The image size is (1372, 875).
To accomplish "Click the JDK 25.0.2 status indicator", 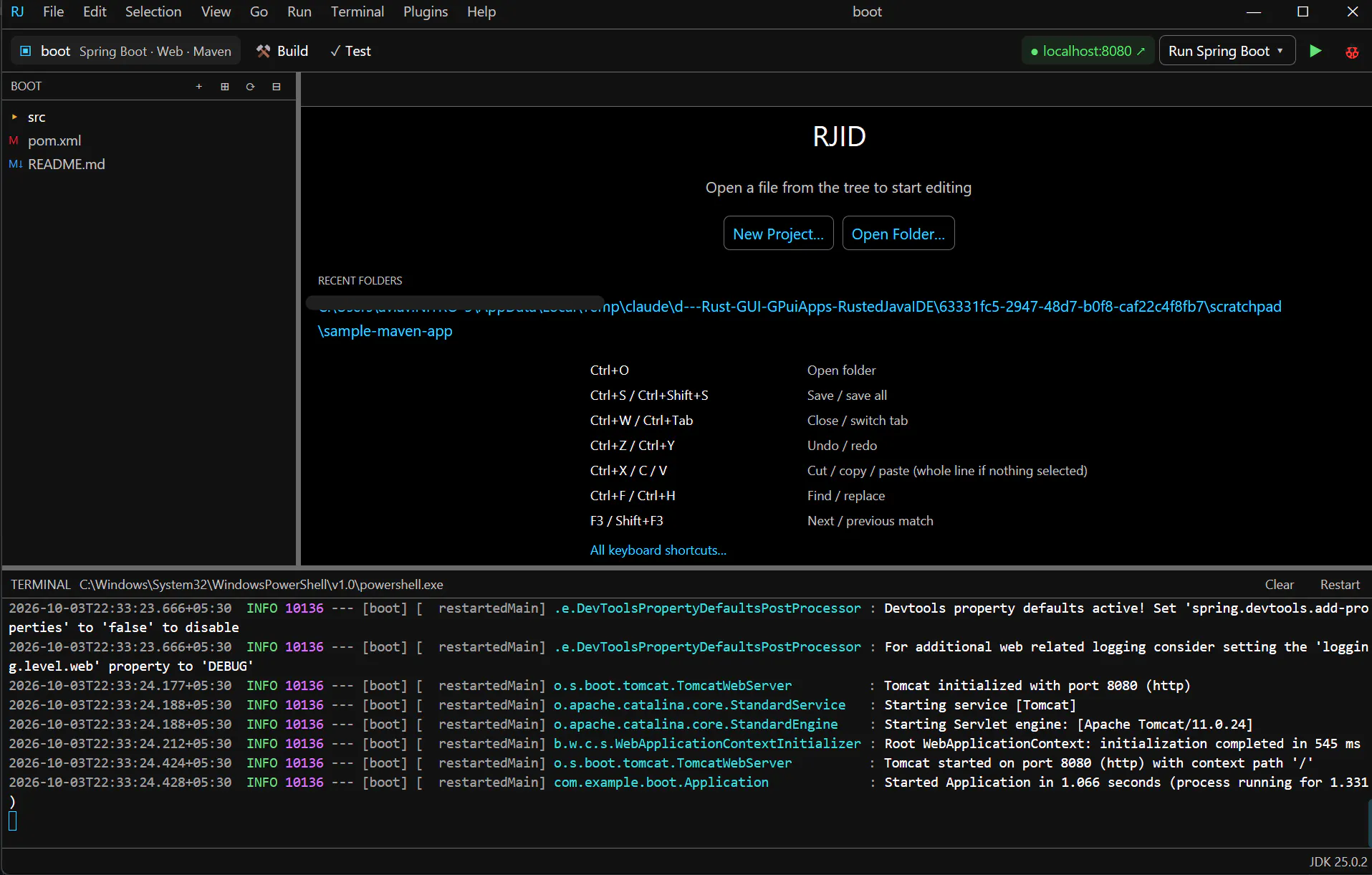I will coord(1338,861).
